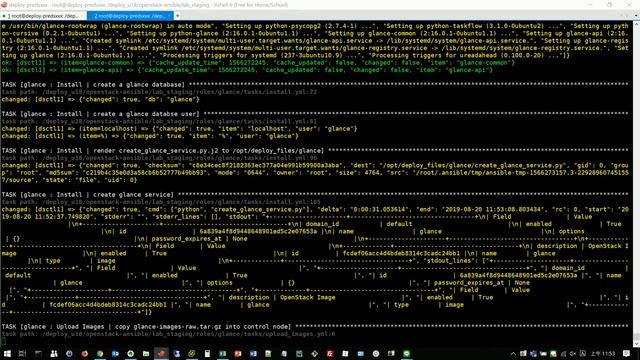The width and height of the screenshot is (640, 360).
Task: Click 'TASK [glance : Install | create glance service]' line
Action: click(87, 195)
